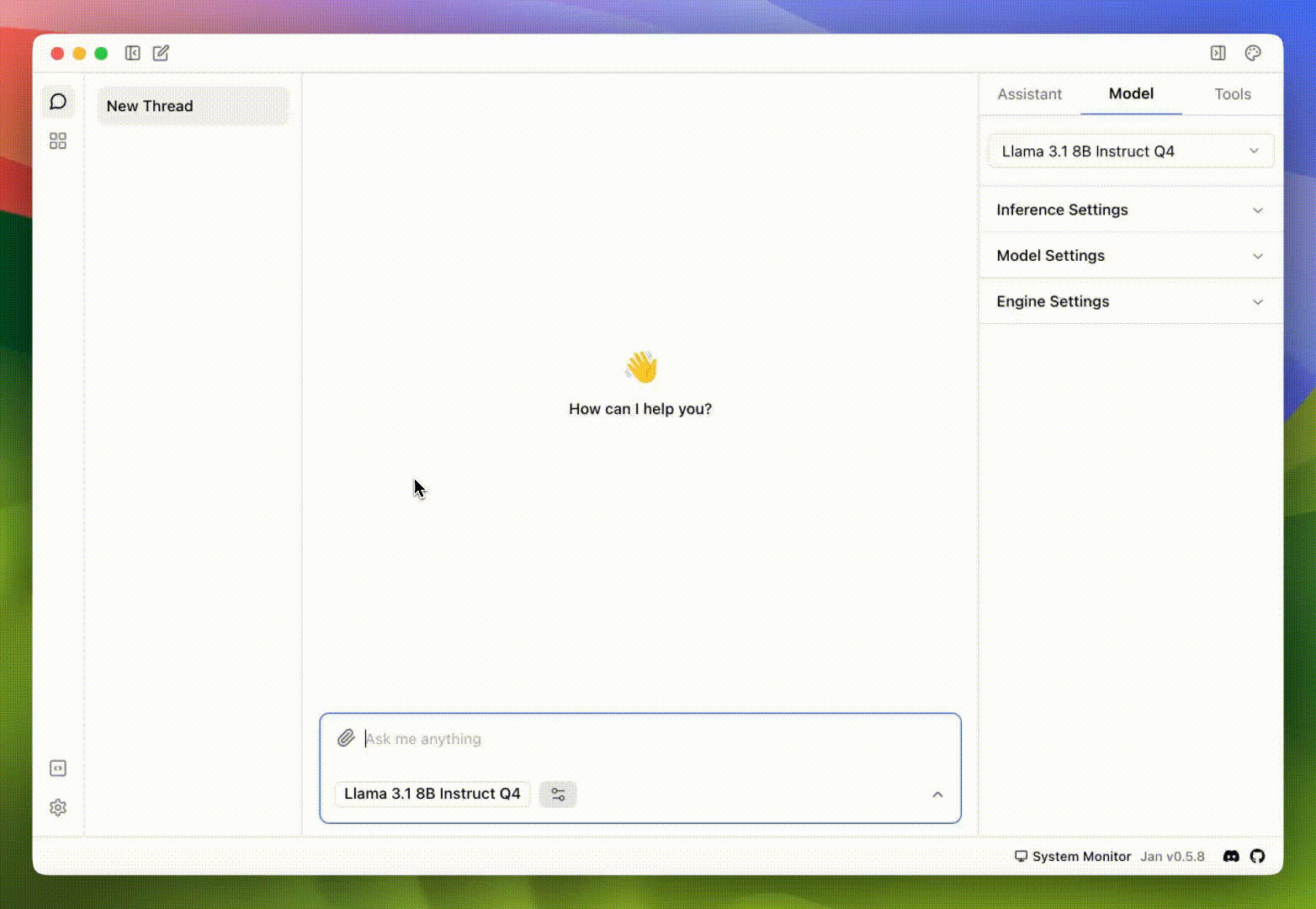Click the paperclip attachment icon
The height and width of the screenshot is (909, 1316).
[x=346, y=738]
